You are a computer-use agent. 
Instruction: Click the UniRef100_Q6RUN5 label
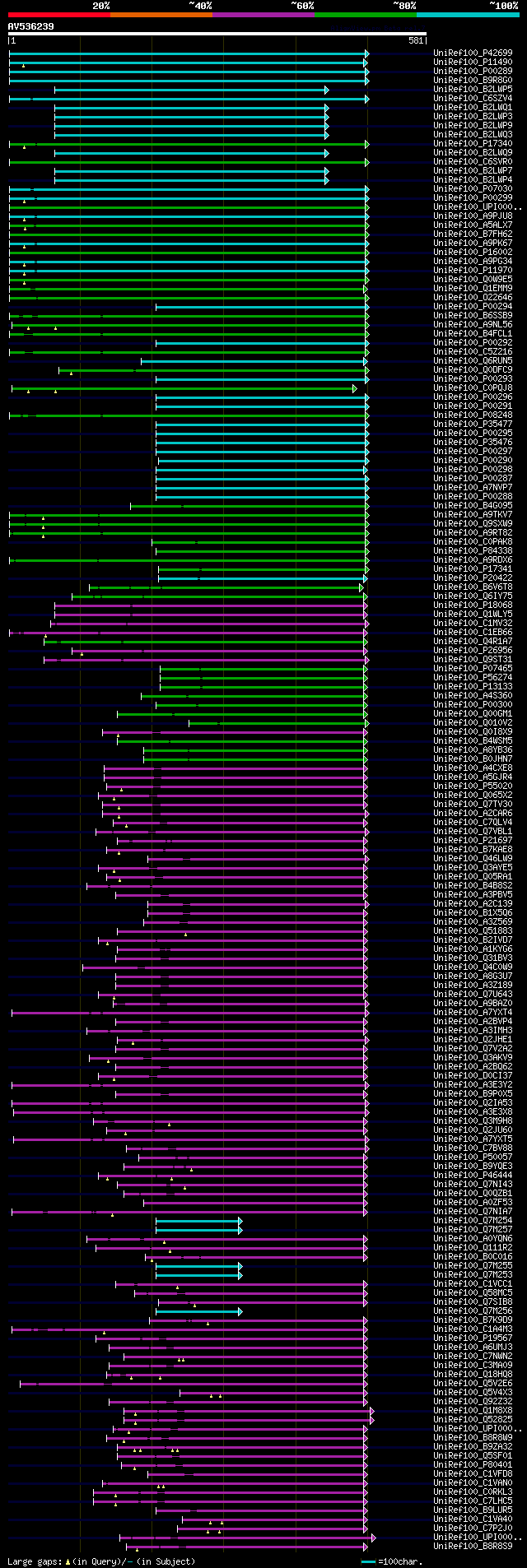click(473, 361)
